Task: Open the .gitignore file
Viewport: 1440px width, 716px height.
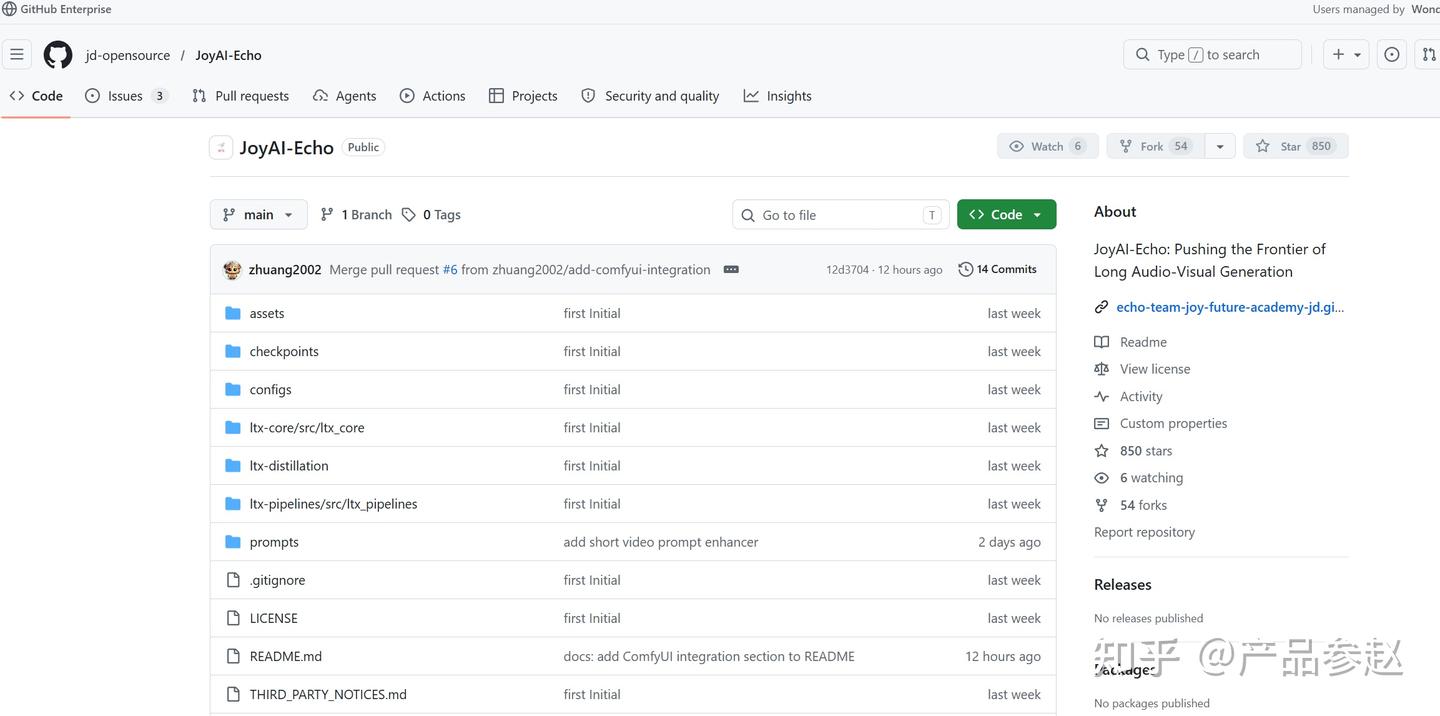Action: [277, 580]
